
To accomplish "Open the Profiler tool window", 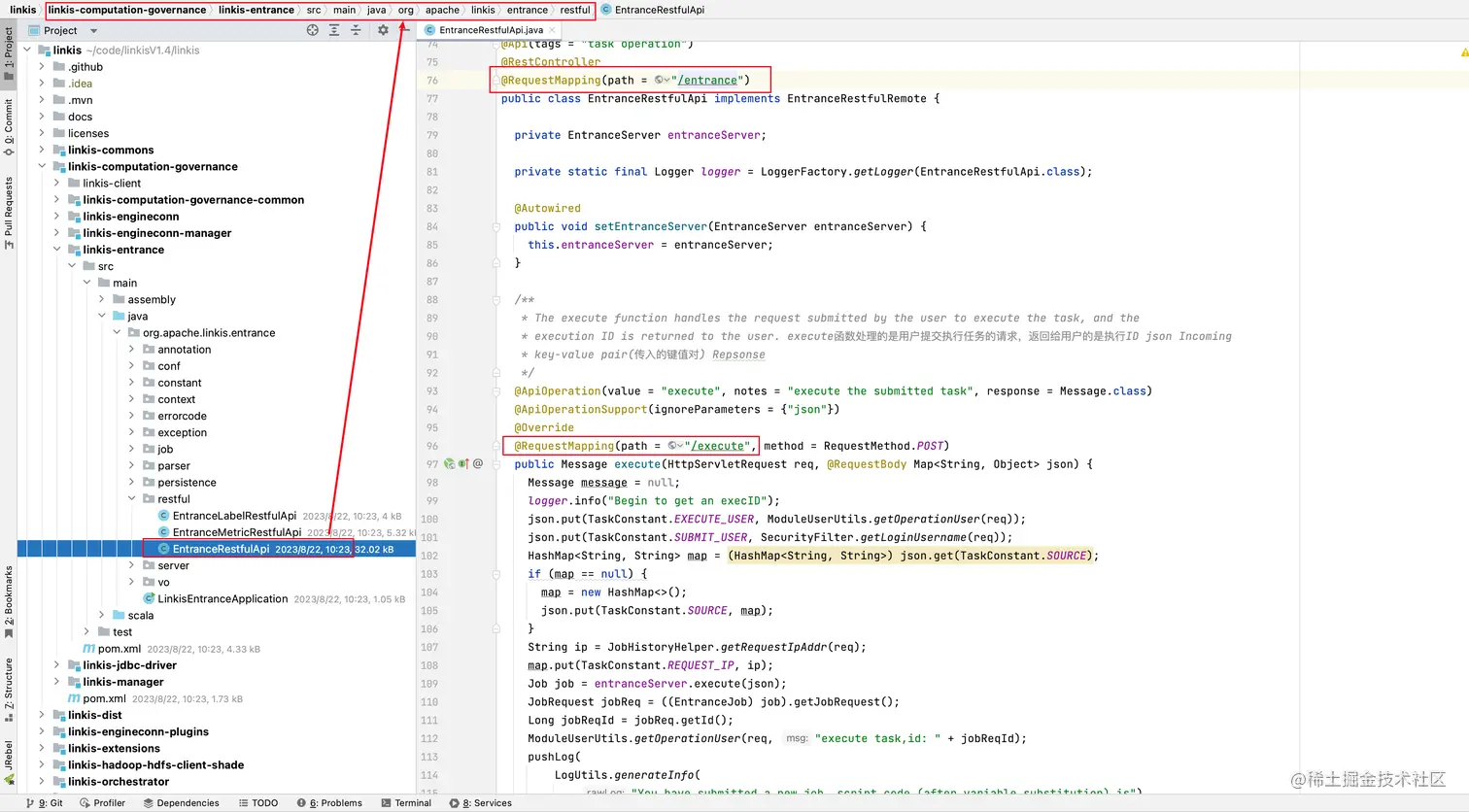I will 103,803.
